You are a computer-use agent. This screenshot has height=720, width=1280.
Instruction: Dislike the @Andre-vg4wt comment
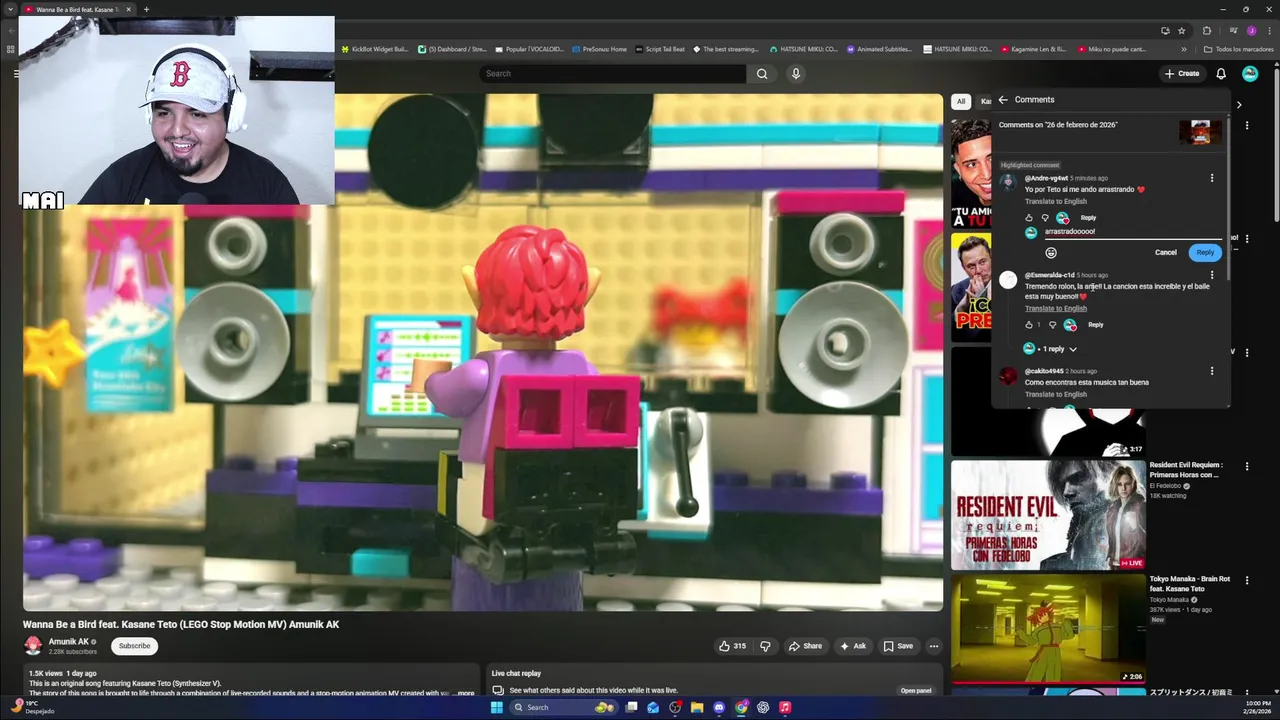(1045, 218)
